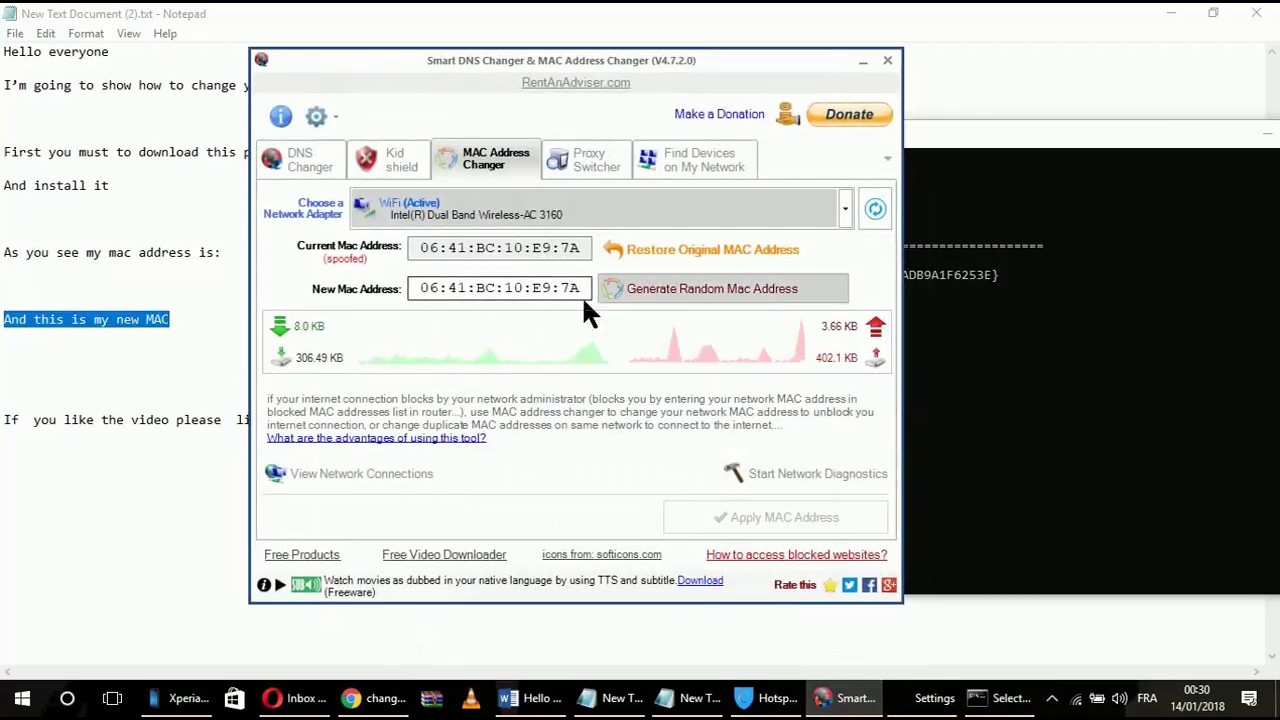Open the Proxy Switcher tab

(586, 160)
